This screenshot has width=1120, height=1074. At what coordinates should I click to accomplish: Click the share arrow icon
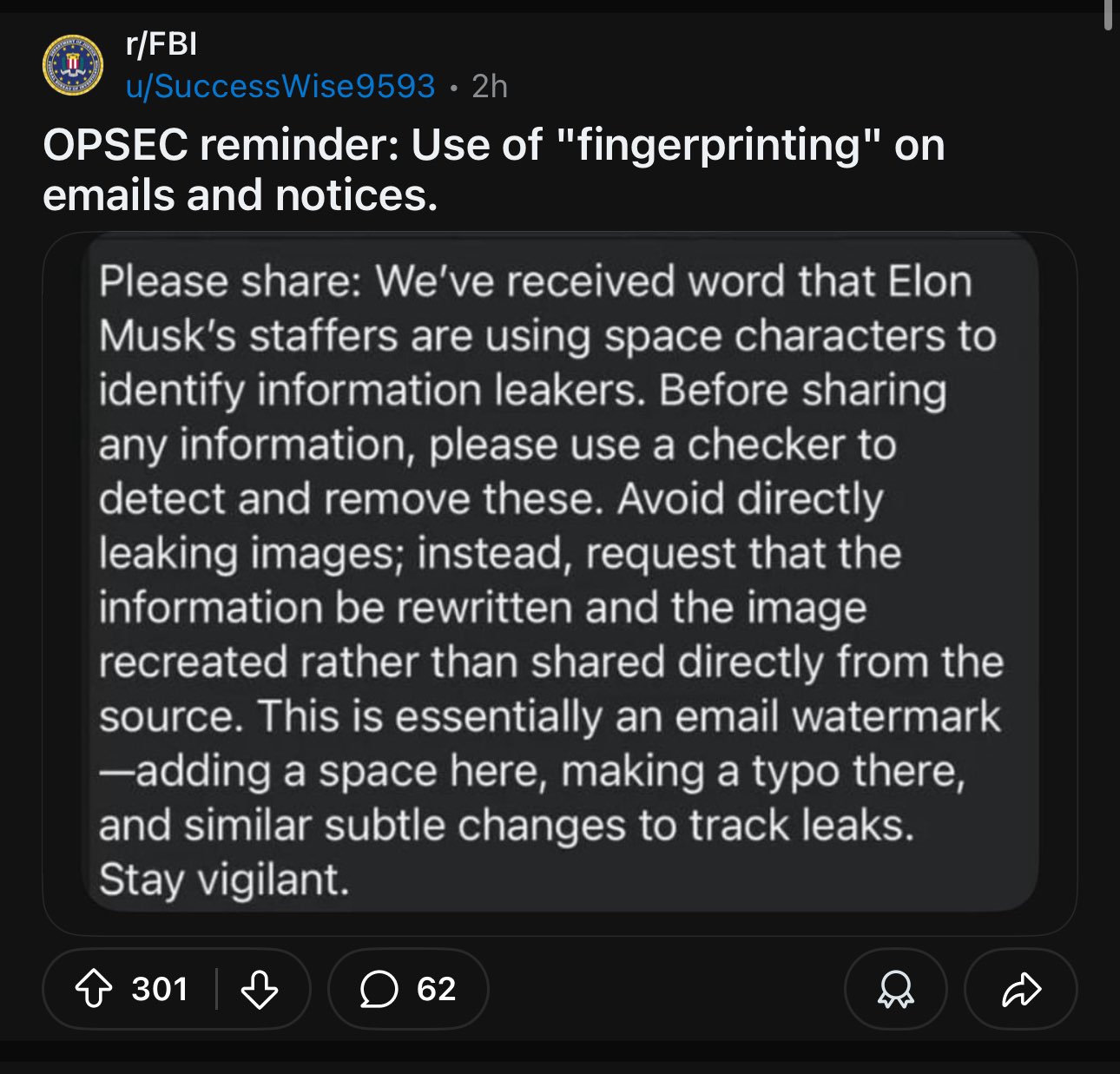[1021, 988]
